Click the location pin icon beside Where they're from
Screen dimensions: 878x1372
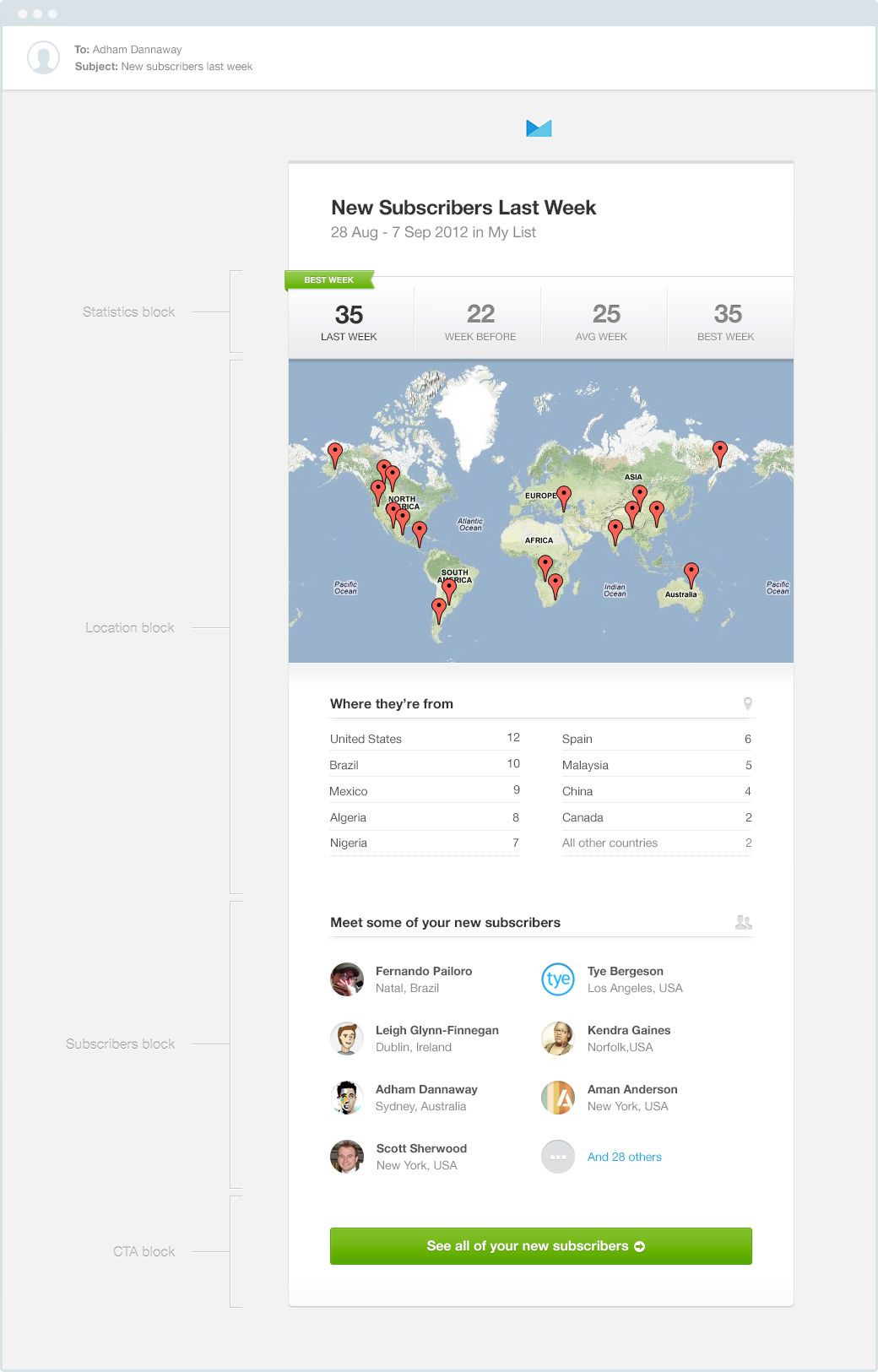(x=747, y=703)
